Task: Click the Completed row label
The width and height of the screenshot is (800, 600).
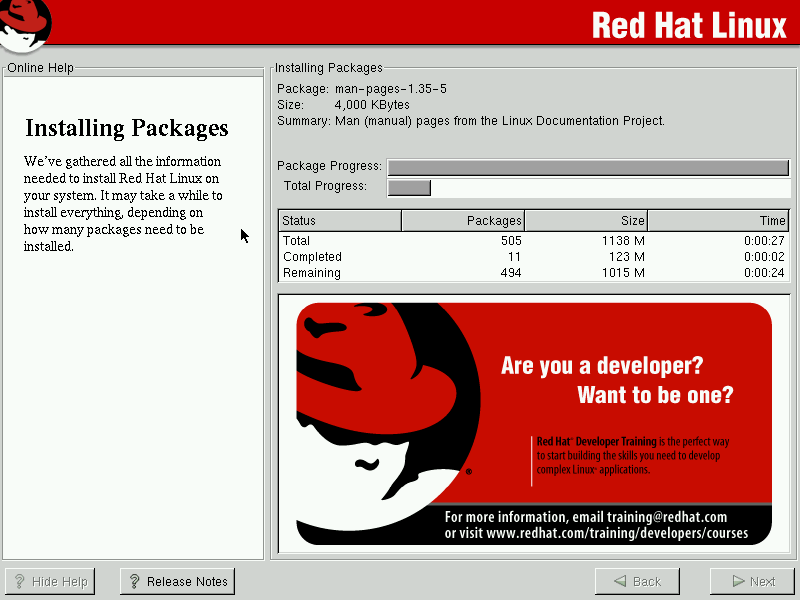Action: [312, 257]
